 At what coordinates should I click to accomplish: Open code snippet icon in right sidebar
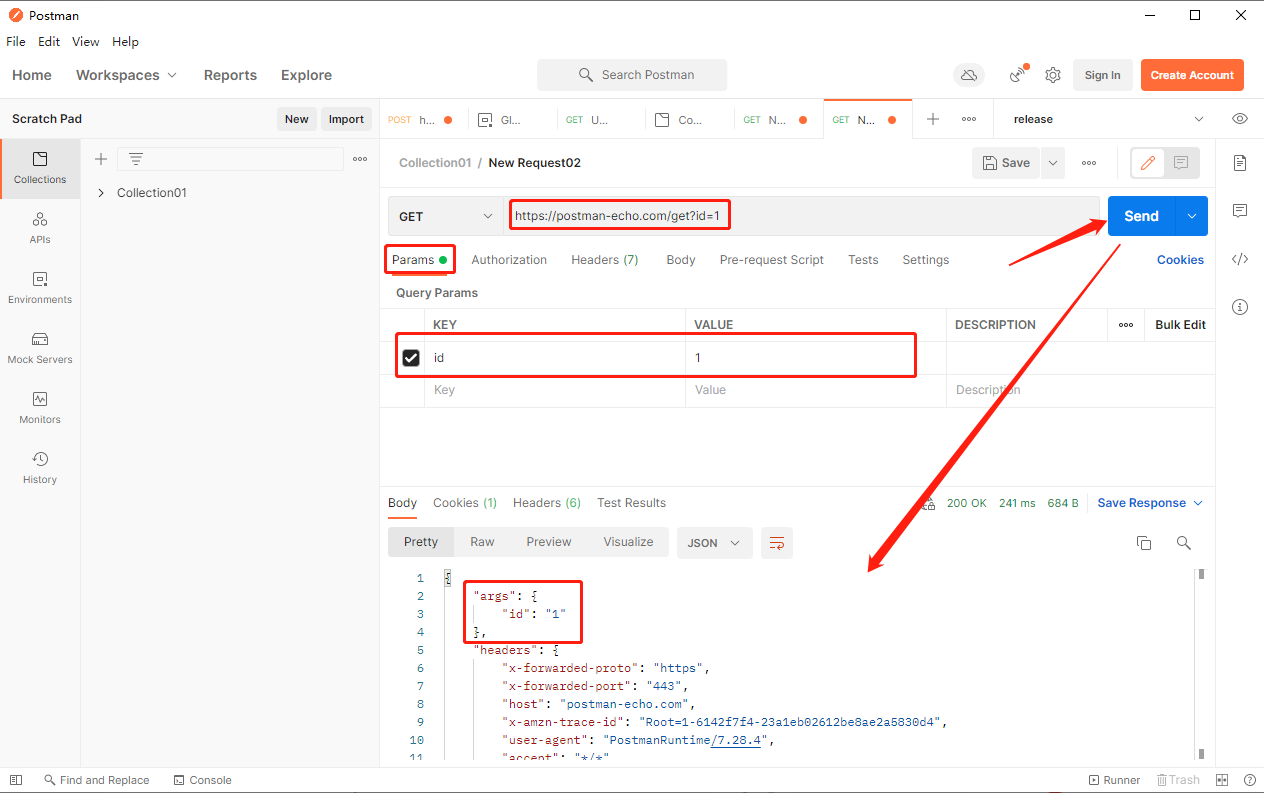click(x=1240, y=259)
